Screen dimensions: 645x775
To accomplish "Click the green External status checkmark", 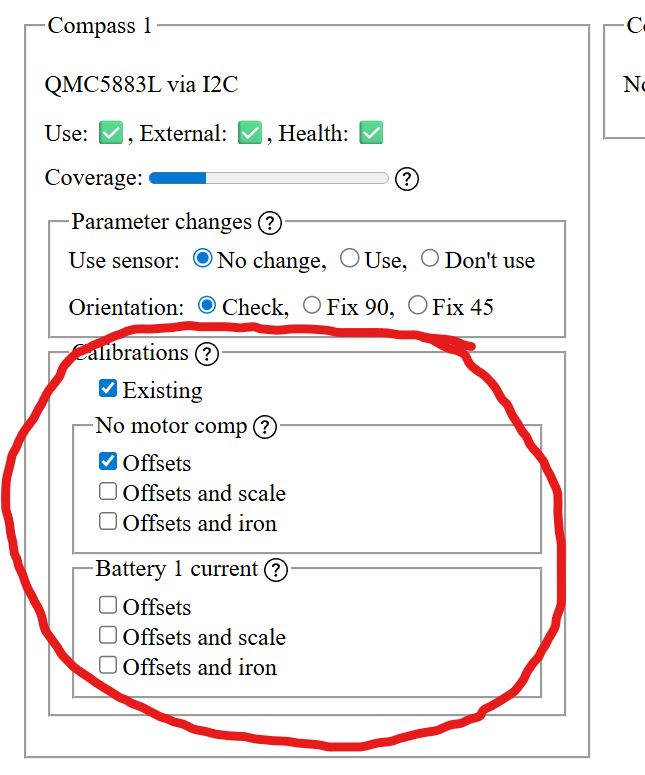I will 250,133.
